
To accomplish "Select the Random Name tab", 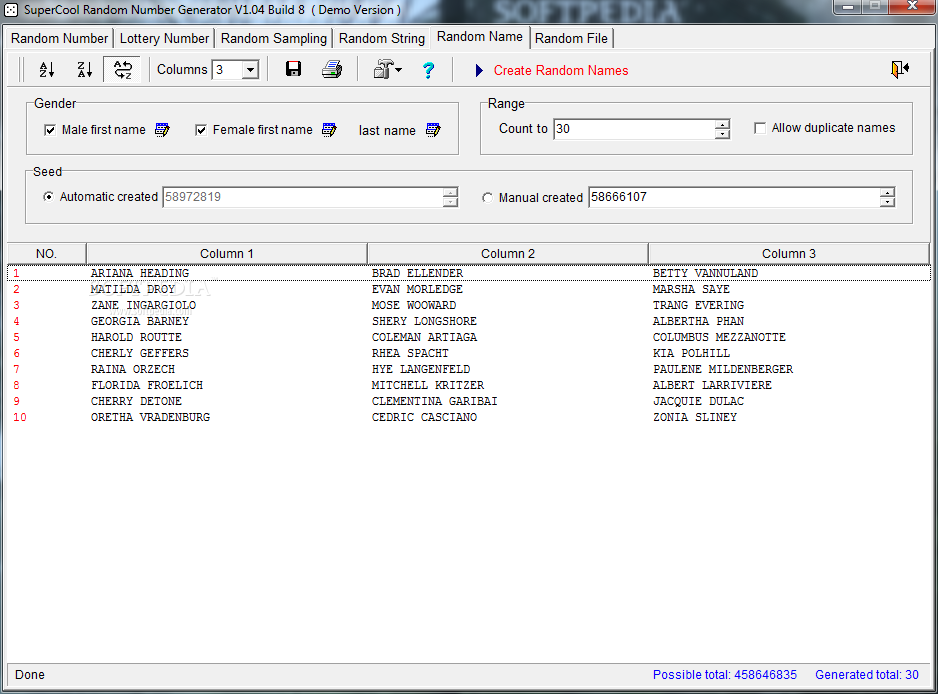I will tap(480, 36).
